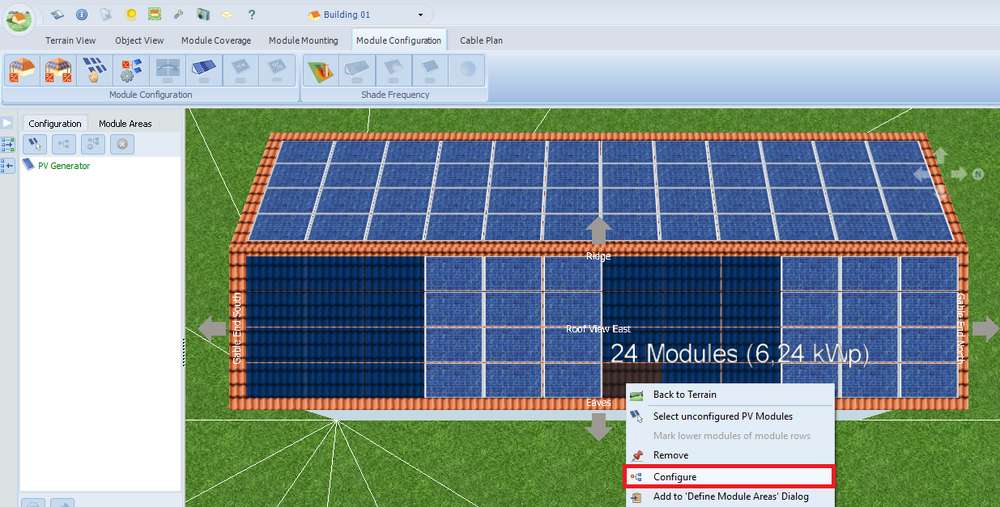Viewport: 1000px width, 507px height.
Task: Switch to the Cable Plan tab
Action: (x=481, y=41)
